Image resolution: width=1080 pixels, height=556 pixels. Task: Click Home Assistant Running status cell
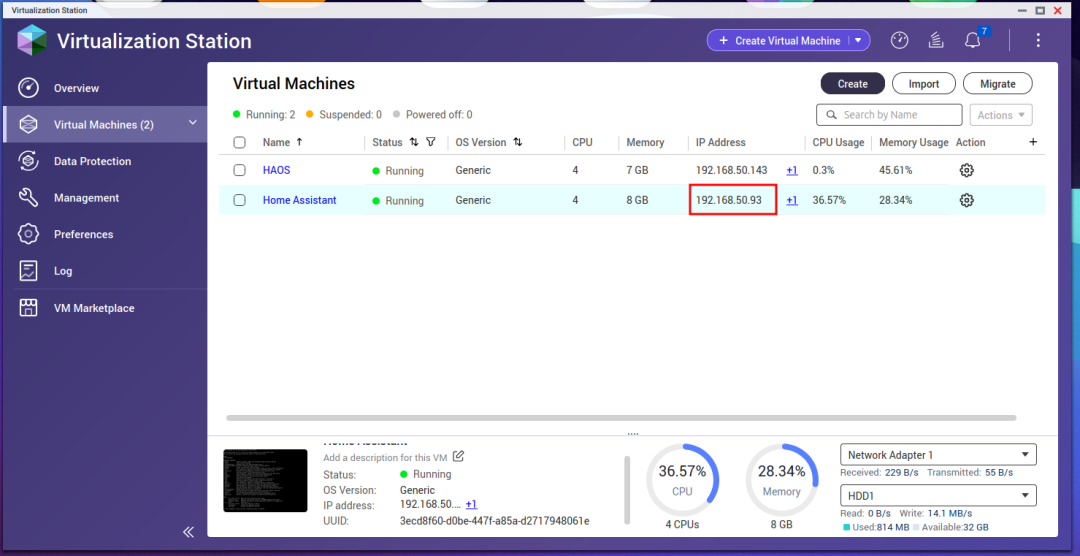(x=398, y=201)
